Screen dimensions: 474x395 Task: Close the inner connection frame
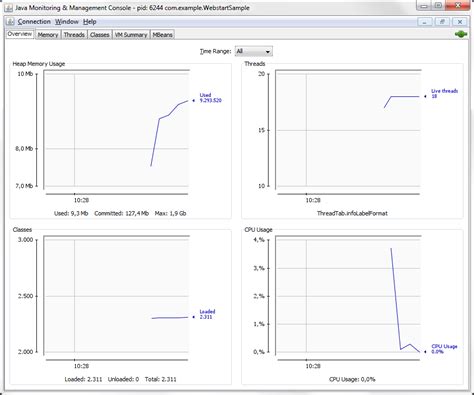[x=460, y=22]
